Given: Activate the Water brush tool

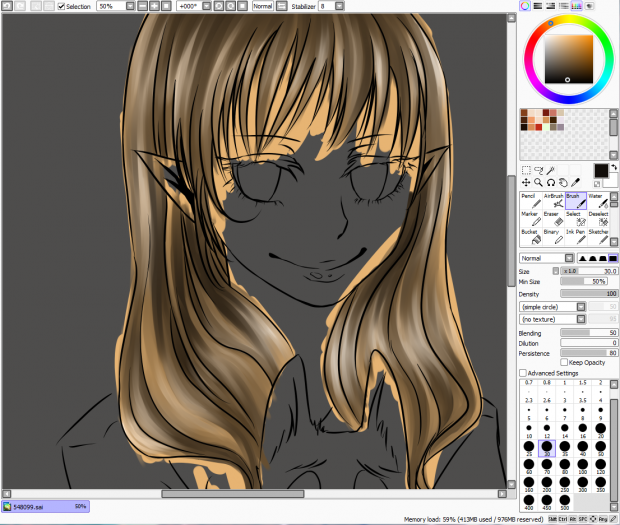Looking at the screenshot, I should [598, 202].
